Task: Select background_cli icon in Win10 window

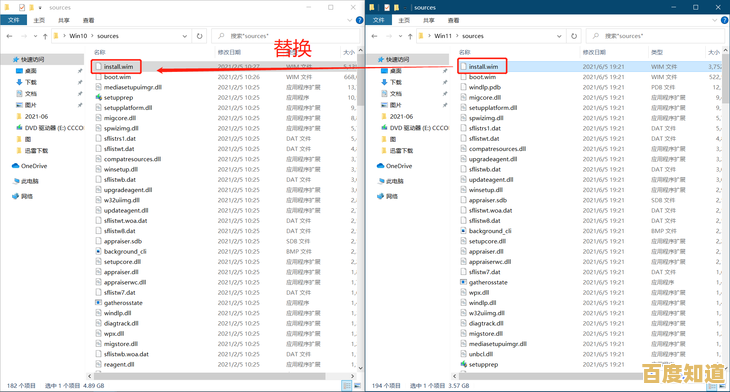Action: point(99,251)
